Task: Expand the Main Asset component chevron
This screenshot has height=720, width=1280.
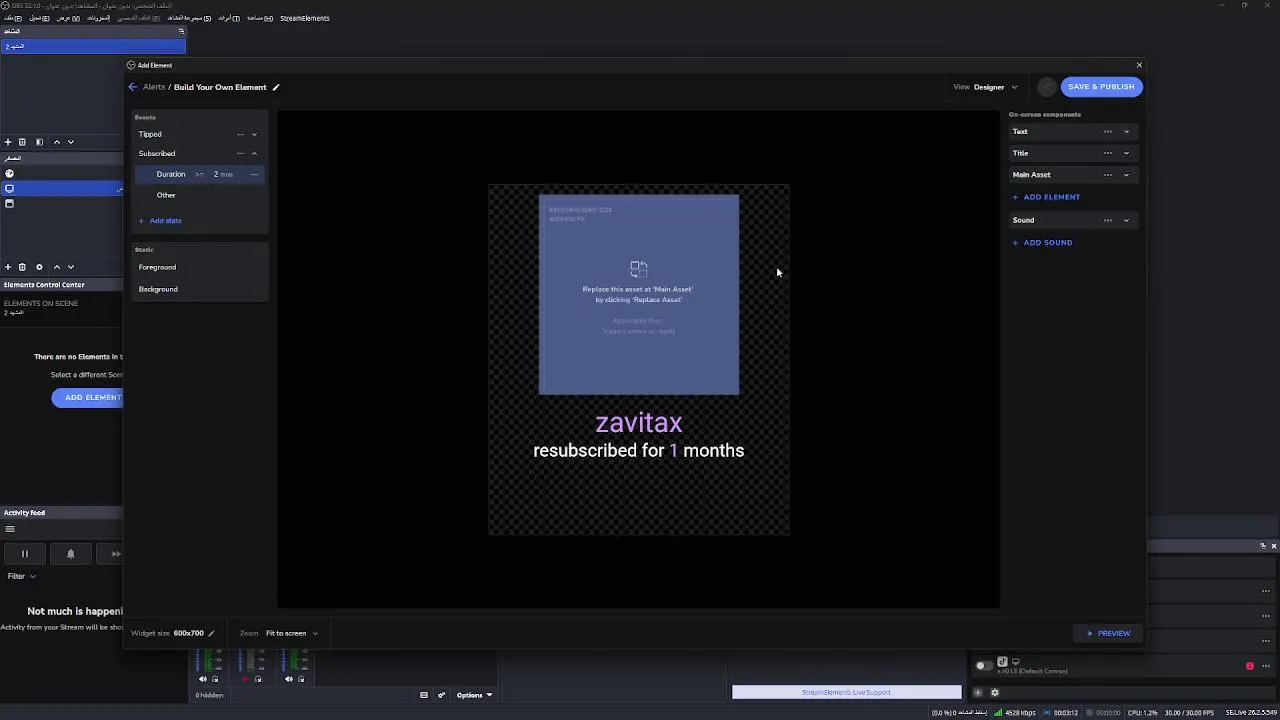Action: pyautogui.click(x=1126, y=175)
